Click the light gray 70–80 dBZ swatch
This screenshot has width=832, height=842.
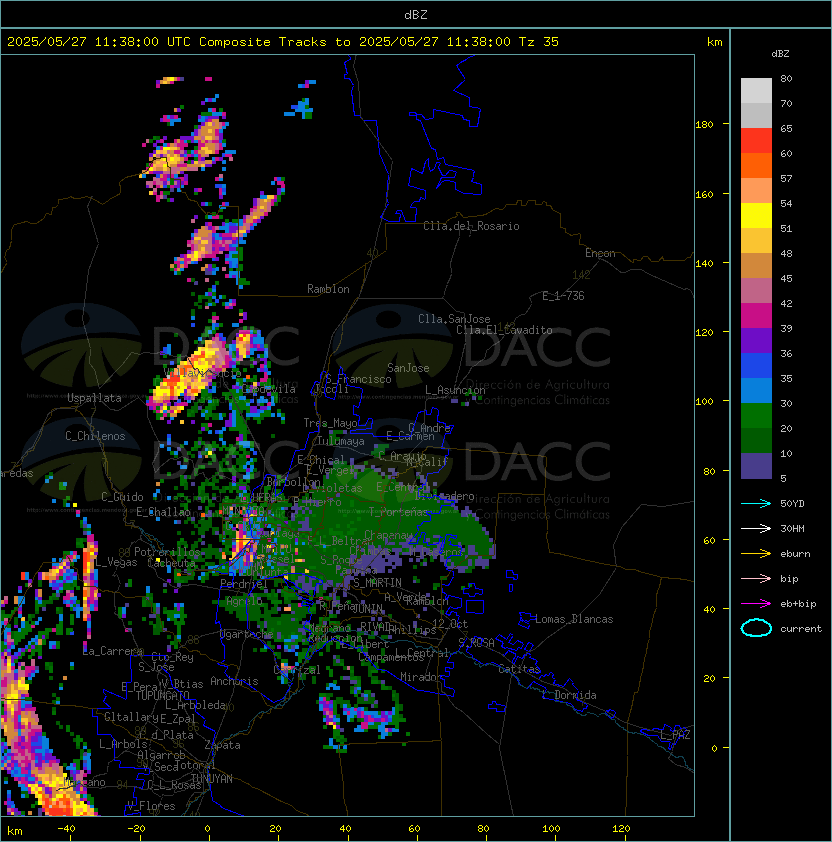pyautogui.click(x=756, y=91)
